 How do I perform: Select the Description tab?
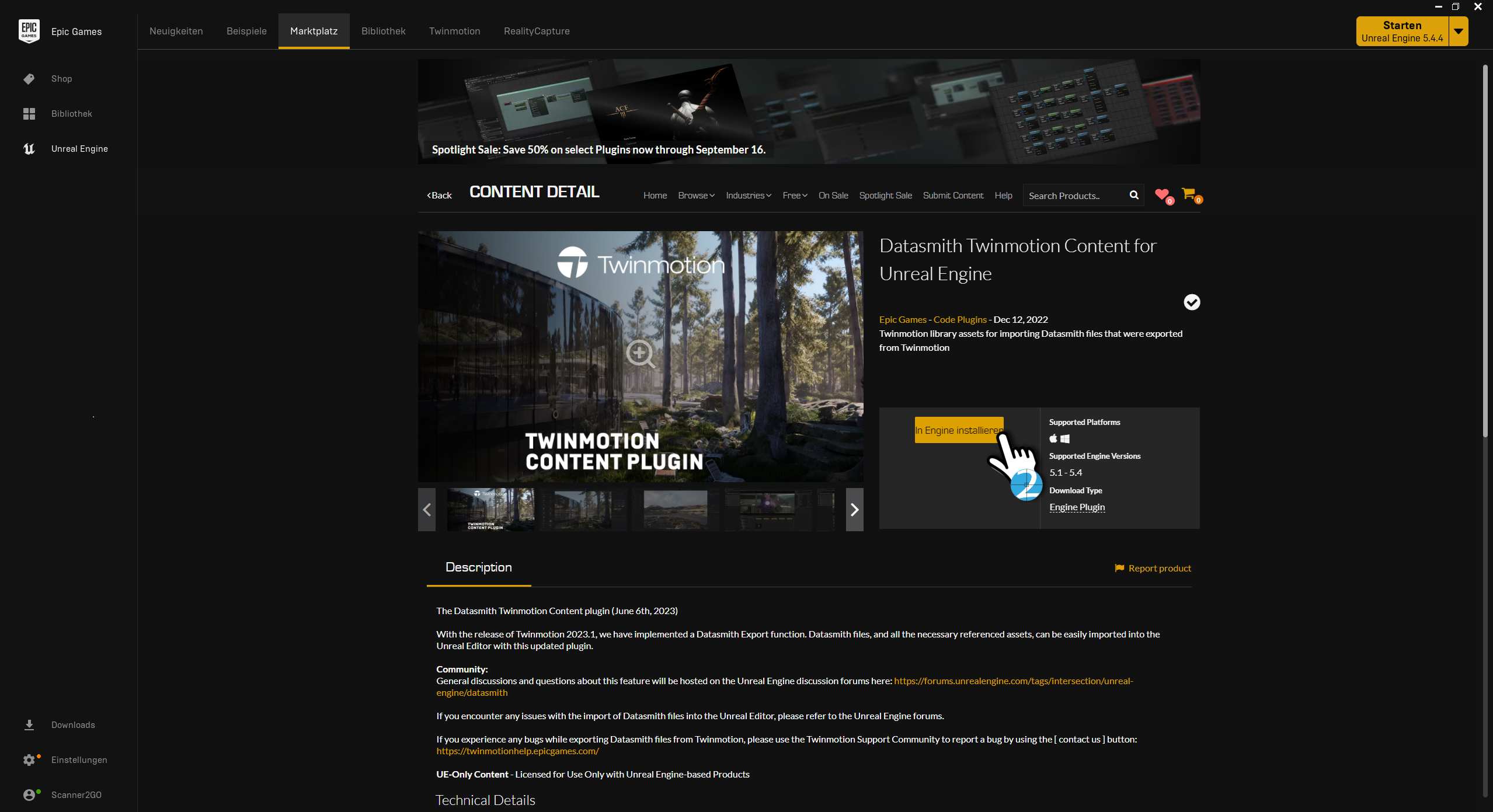point(479,567)
